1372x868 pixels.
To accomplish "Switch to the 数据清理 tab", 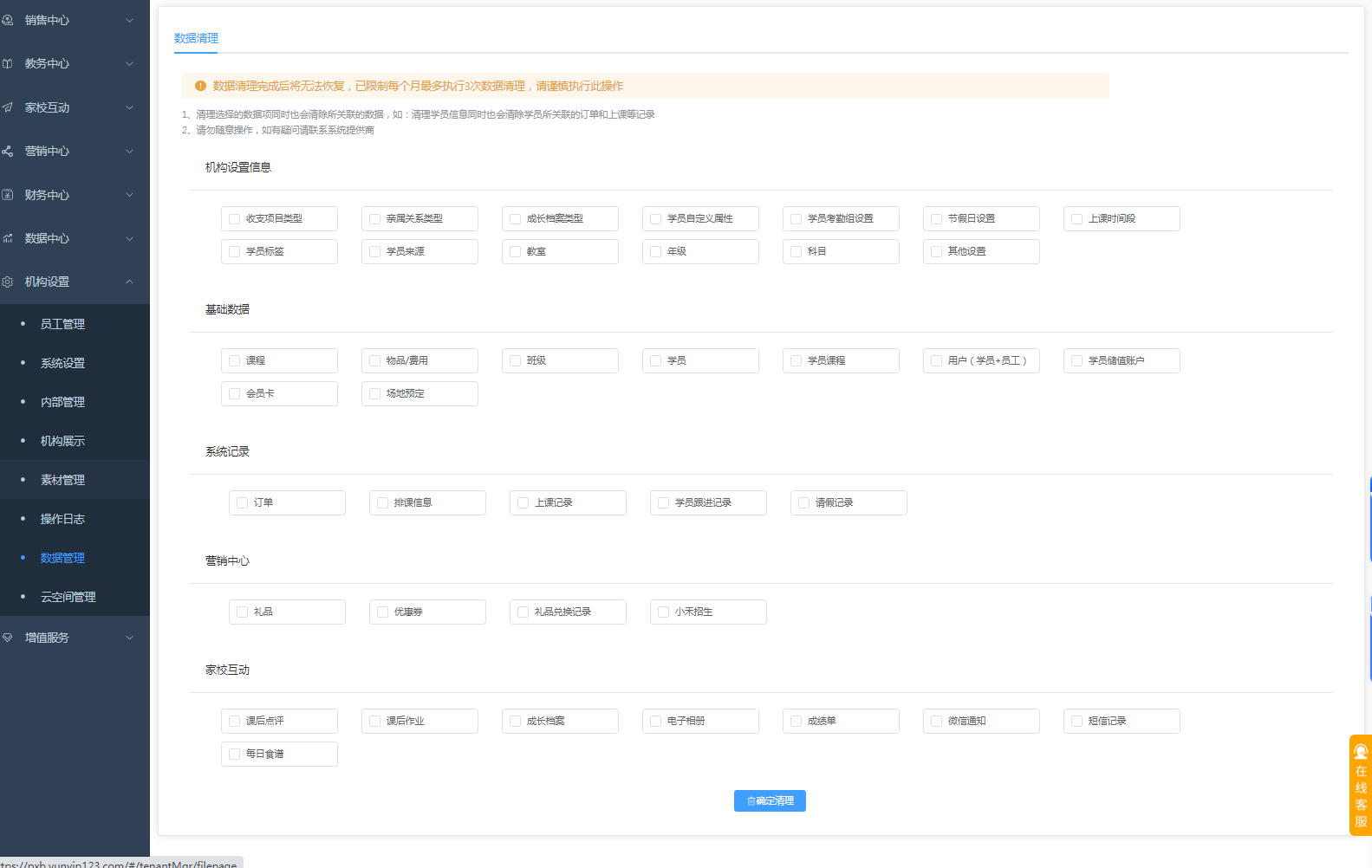I will pos(196,38).
